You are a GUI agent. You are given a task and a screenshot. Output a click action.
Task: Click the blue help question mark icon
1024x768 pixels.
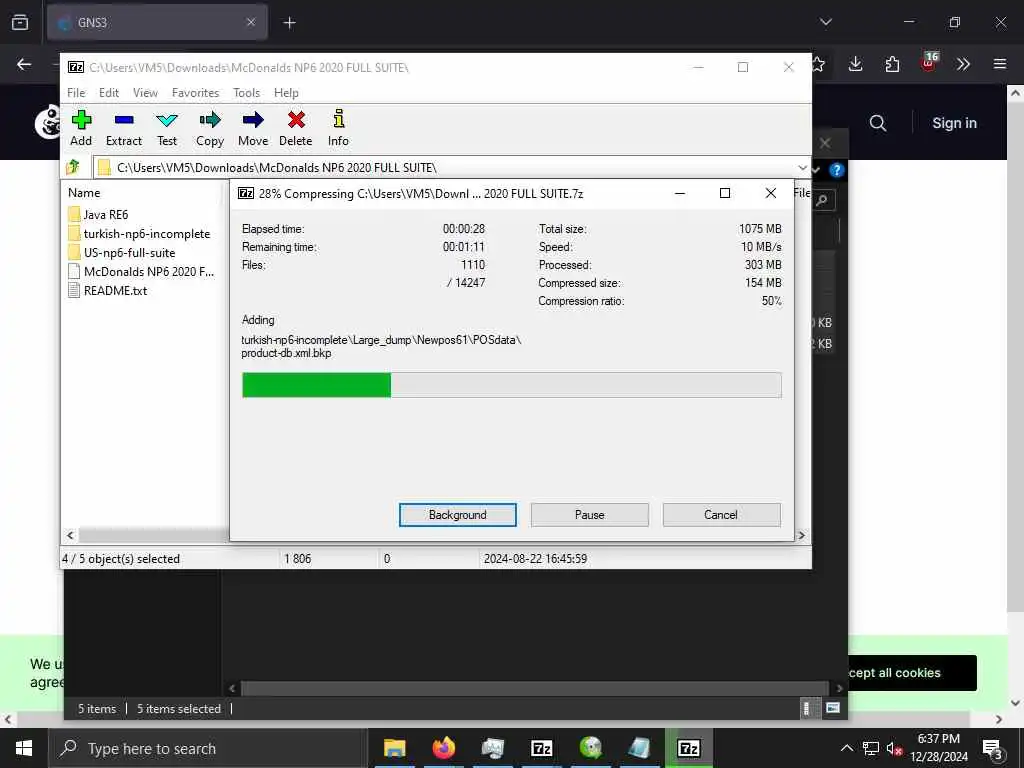[837, 170]
